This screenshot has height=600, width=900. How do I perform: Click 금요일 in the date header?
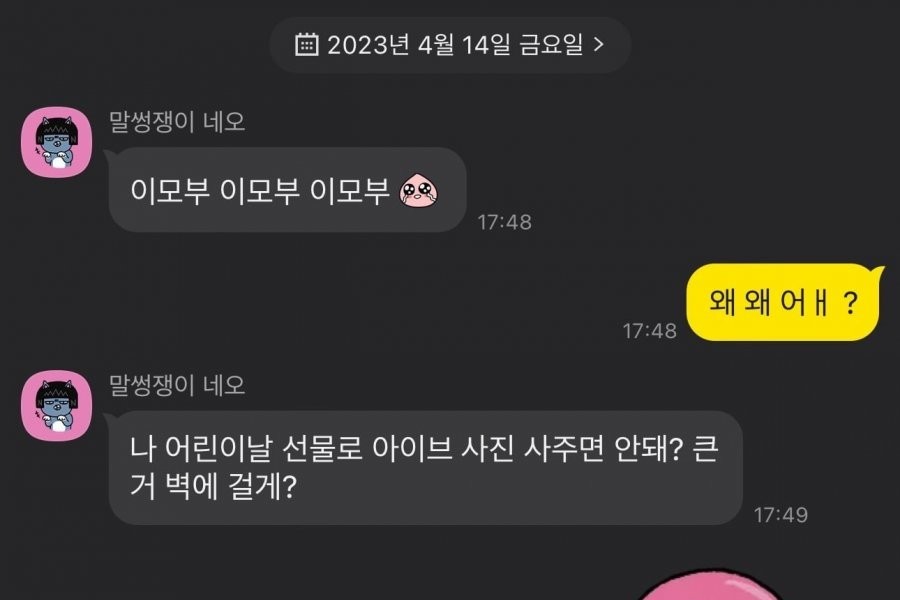551,44
